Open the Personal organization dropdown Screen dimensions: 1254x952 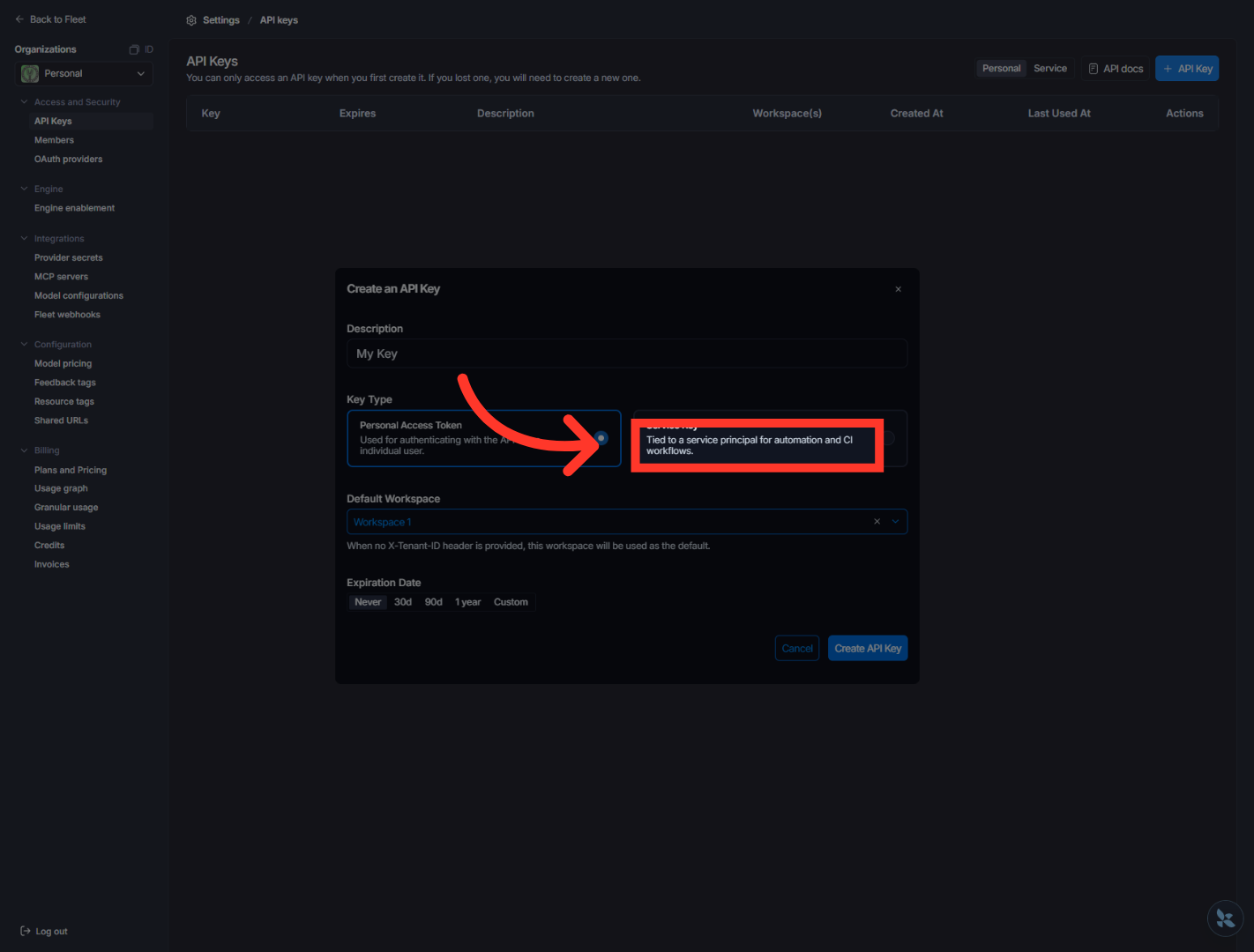click(x=84, y=74)
